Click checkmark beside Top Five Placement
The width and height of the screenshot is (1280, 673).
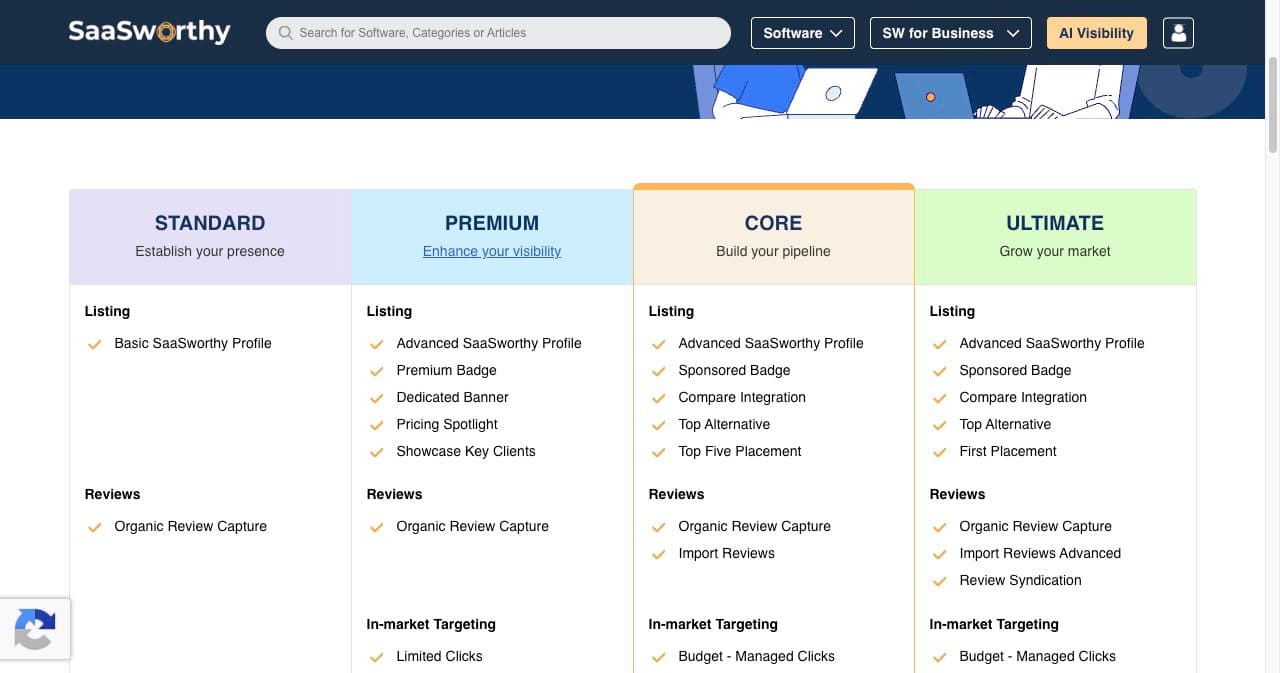click(x=659, y=452)
